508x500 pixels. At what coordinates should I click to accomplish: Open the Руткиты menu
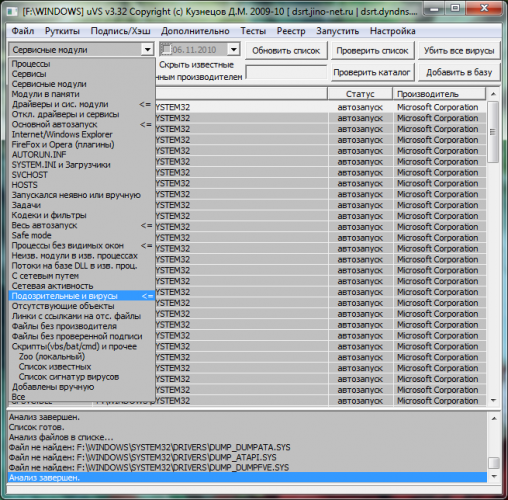(62, 31)
